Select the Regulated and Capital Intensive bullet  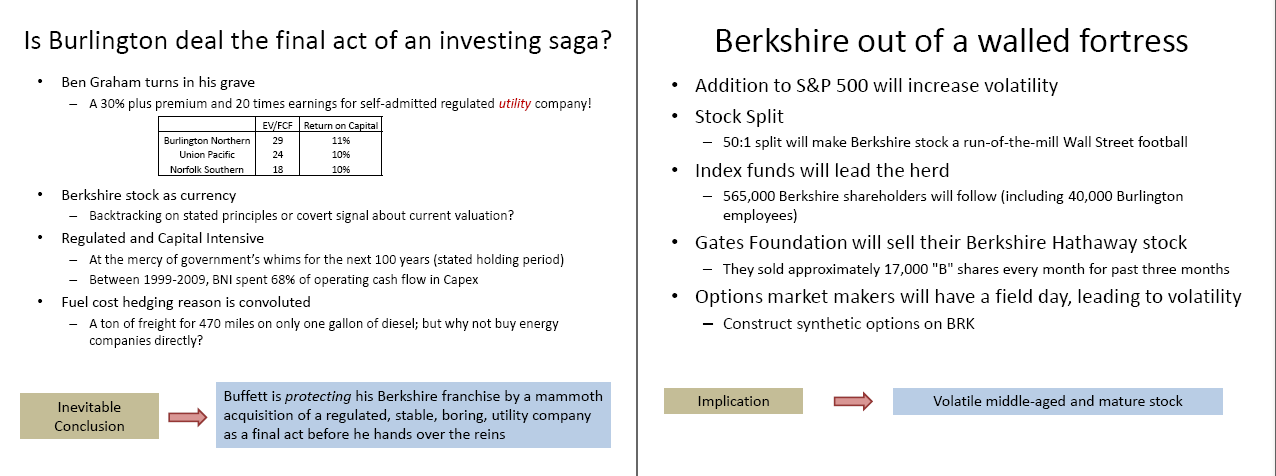pos(162,238)
